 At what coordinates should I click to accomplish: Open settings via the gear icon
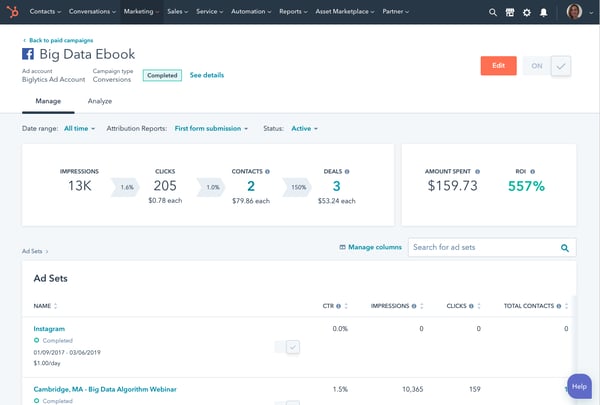click(526, 13)
